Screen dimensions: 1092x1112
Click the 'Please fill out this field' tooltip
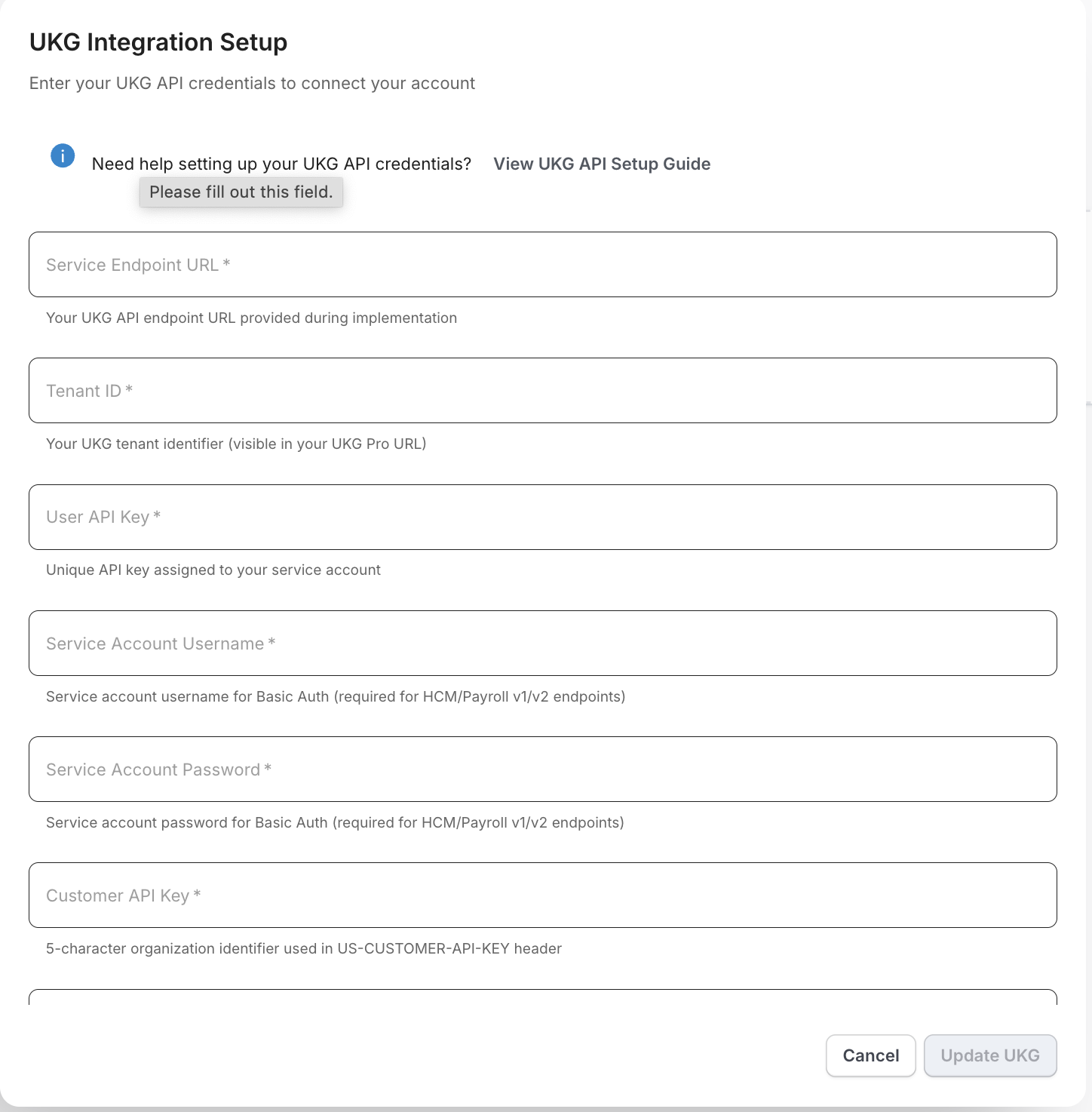pyautogui.click(x=241, y=192)
